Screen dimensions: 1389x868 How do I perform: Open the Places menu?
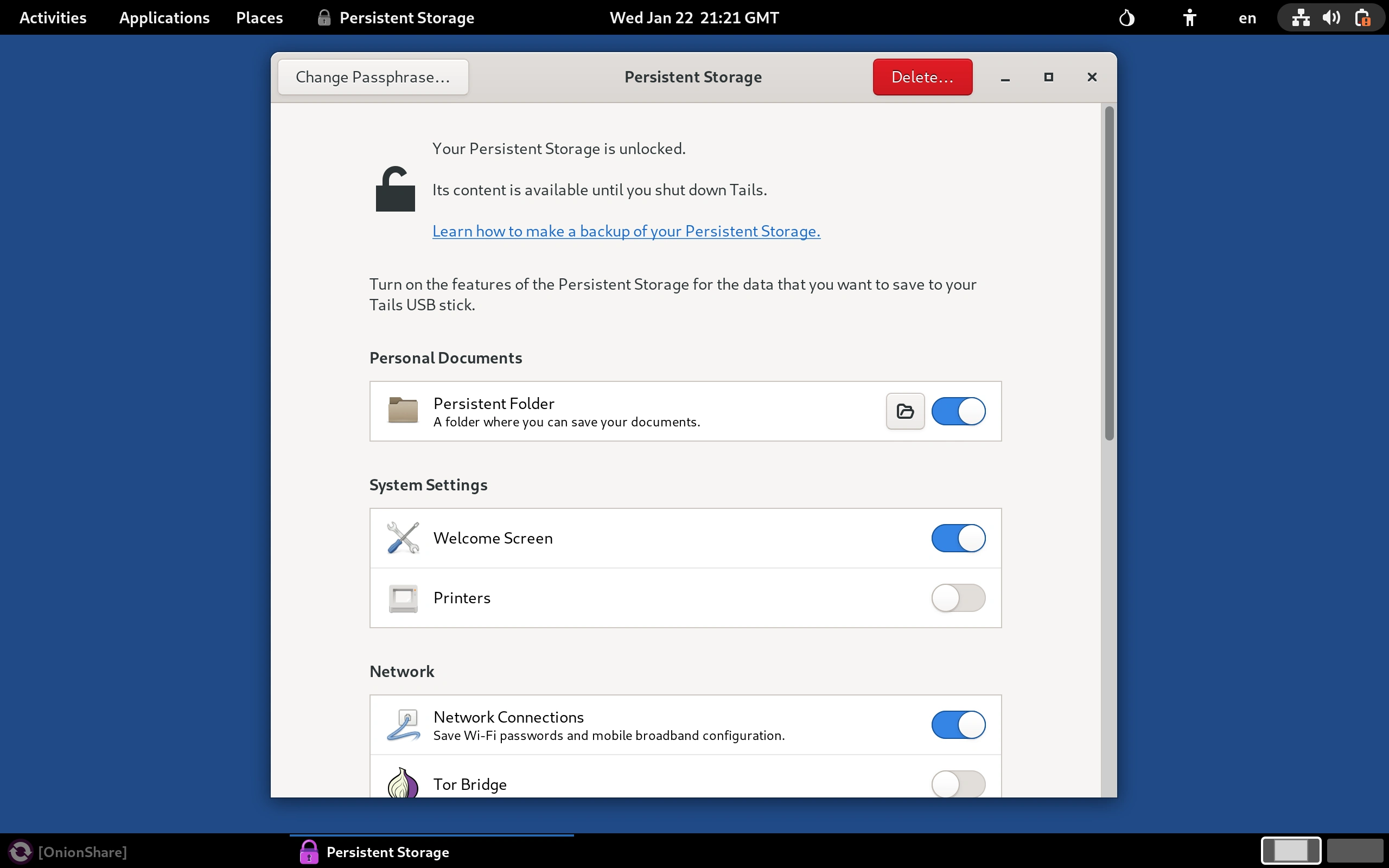259,17
